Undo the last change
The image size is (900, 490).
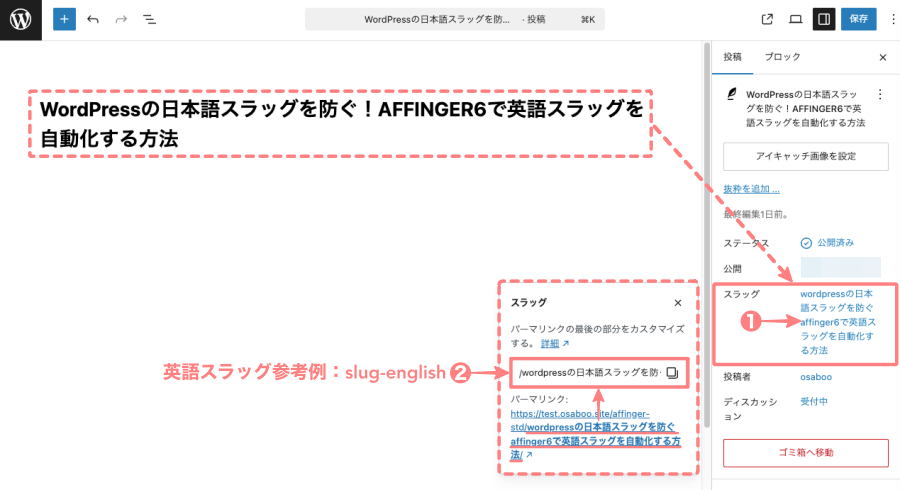click(x=93, y=20)
